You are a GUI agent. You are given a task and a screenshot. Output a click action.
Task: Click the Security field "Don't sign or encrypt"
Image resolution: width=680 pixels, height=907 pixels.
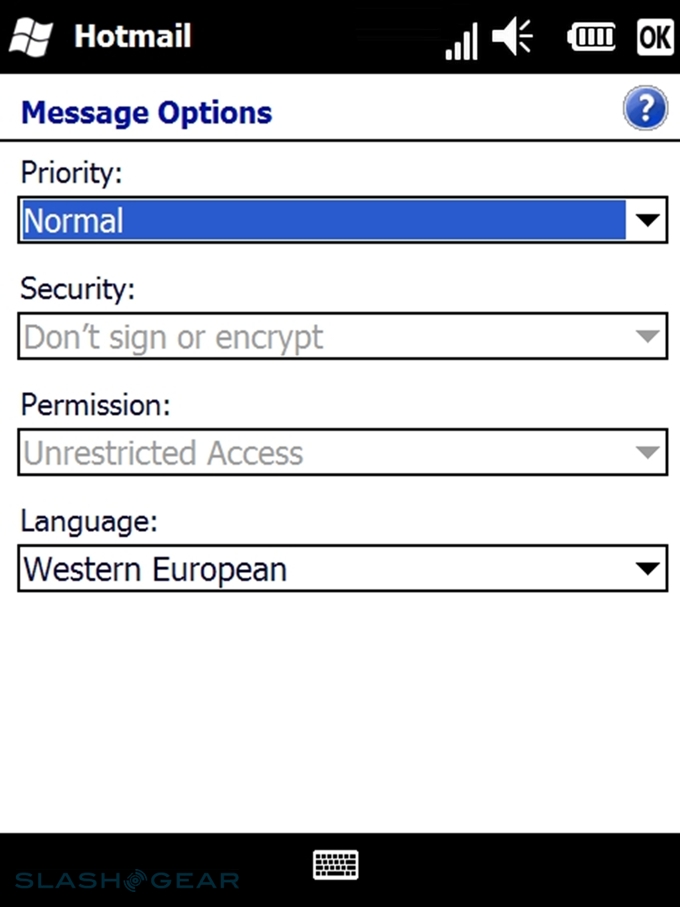pyautogui.click(x=322, y=337)
